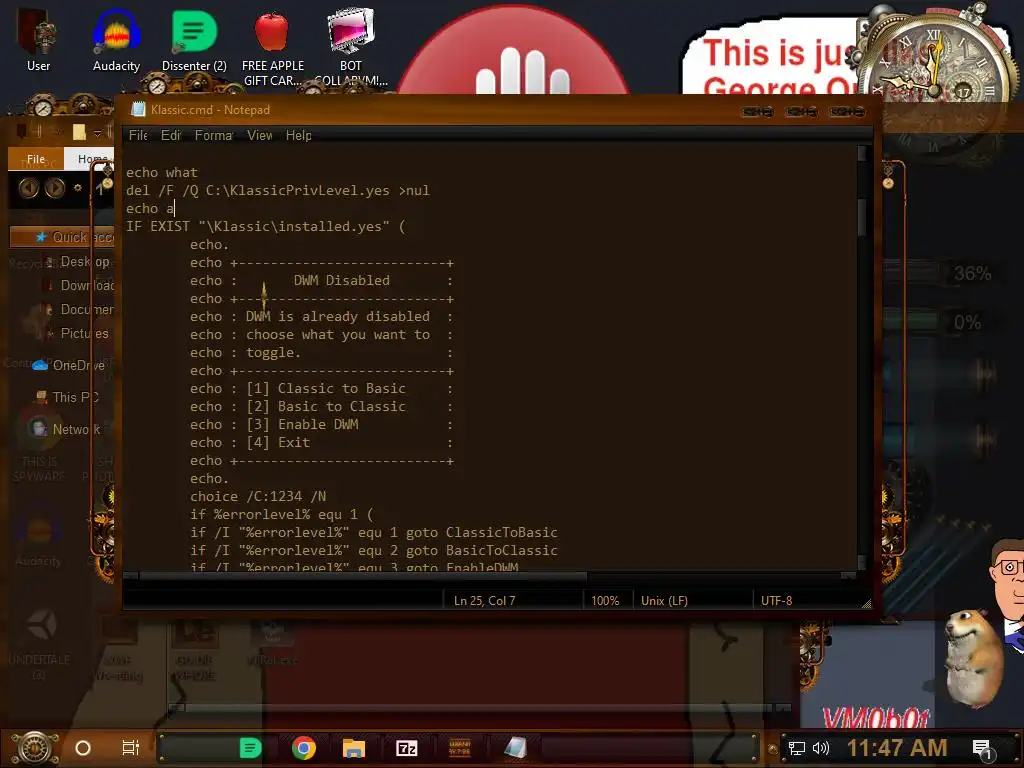Select Pictures in Explorer navigation pane
This screenshot has height=768, width=1024.
[x=78, y=333]
